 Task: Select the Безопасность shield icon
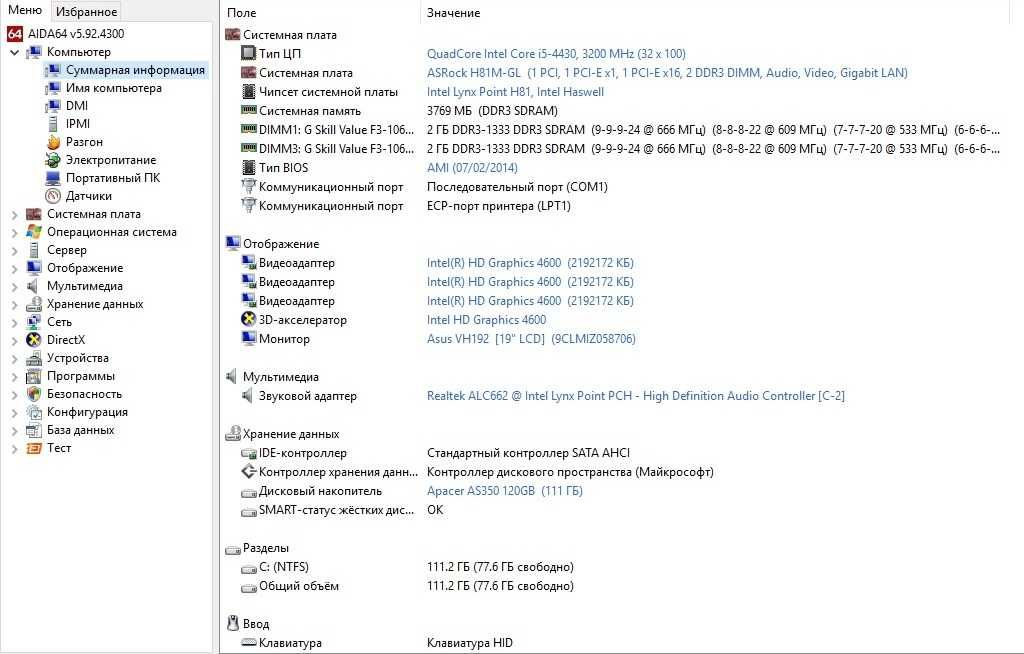[33, 394]
